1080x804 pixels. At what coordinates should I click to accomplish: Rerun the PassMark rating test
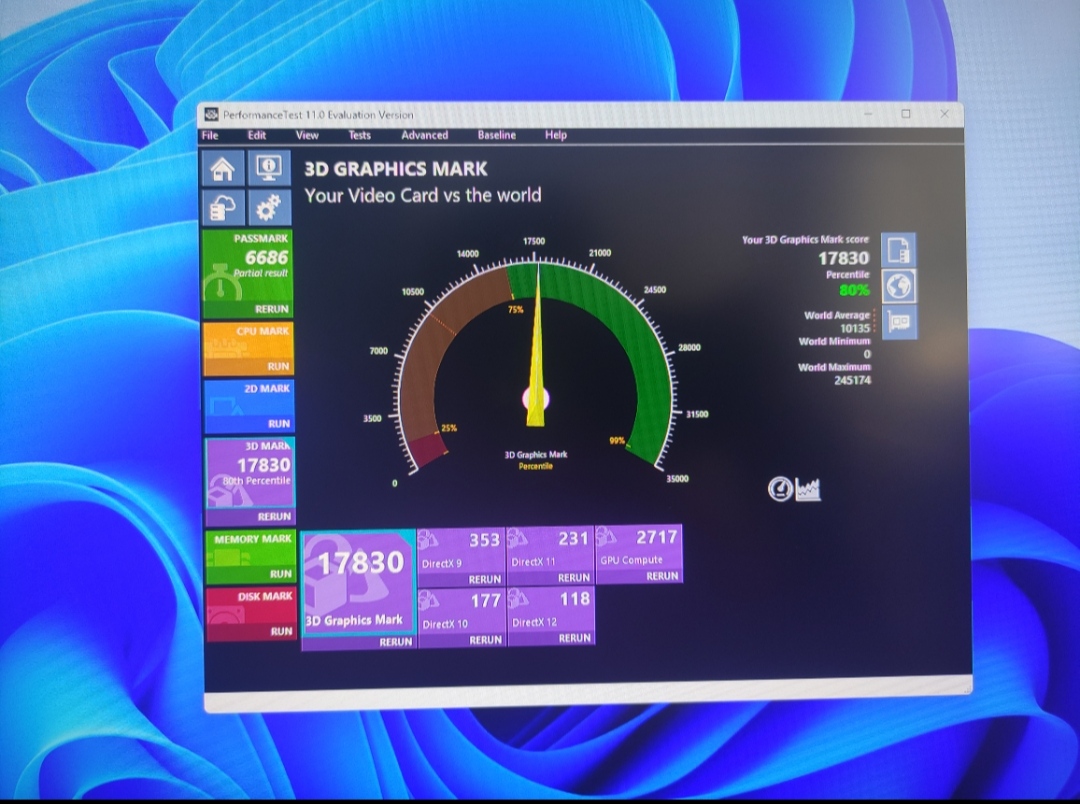(x=271, y=309)
